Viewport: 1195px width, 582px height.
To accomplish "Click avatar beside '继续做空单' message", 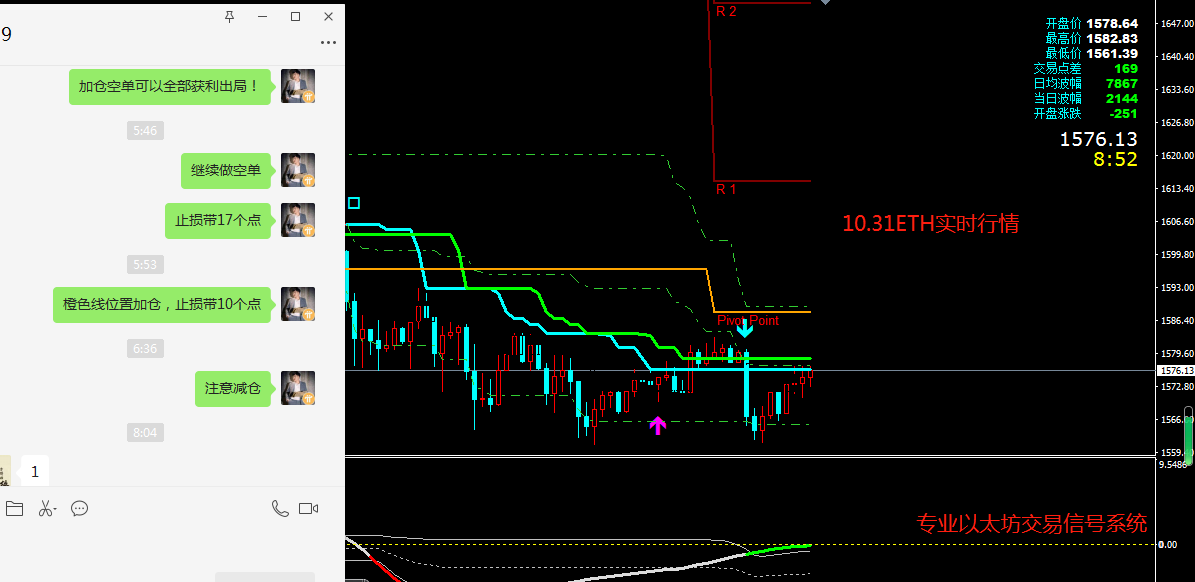I will (x=298, y=170).
